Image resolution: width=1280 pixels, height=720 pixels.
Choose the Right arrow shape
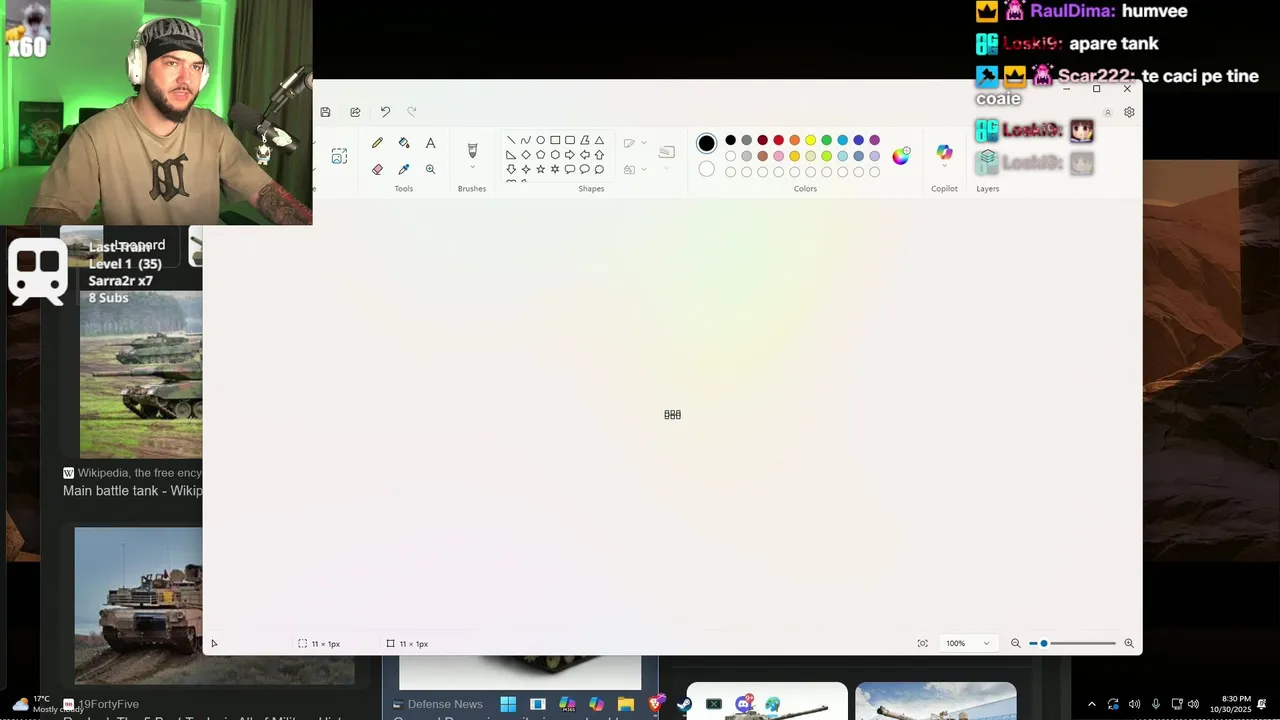570,155
